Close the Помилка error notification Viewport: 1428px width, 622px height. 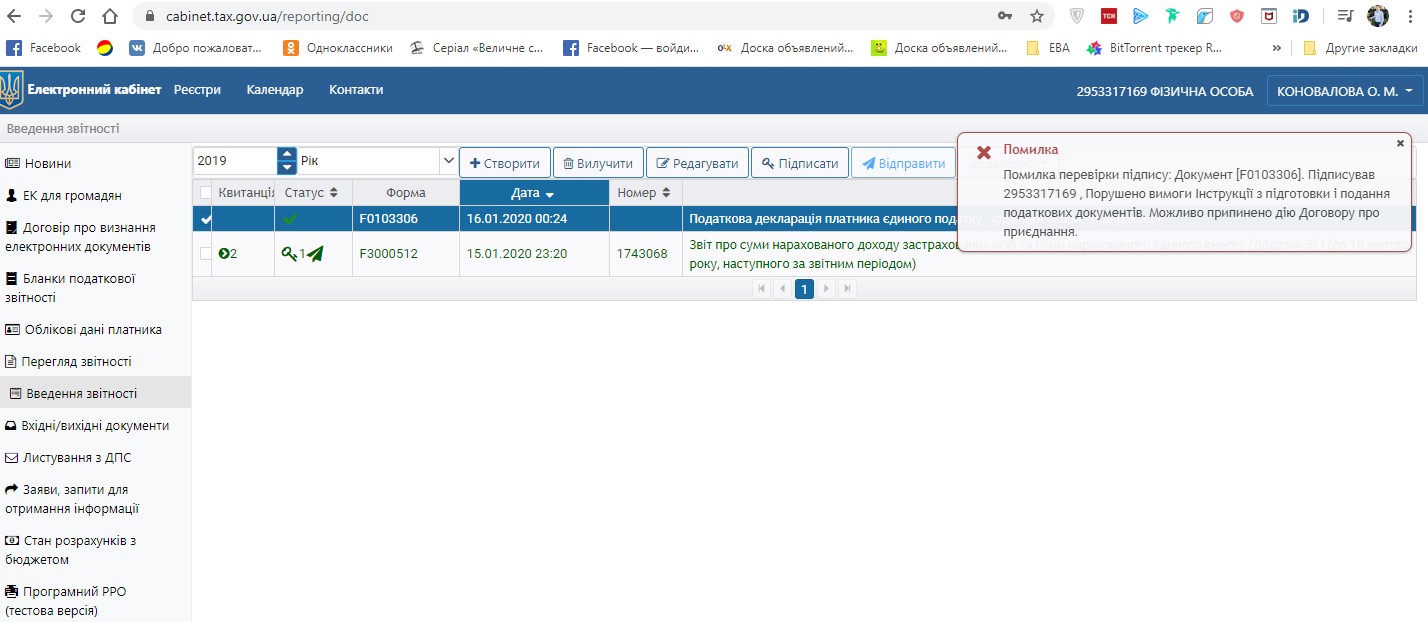tap(1400, 143)
